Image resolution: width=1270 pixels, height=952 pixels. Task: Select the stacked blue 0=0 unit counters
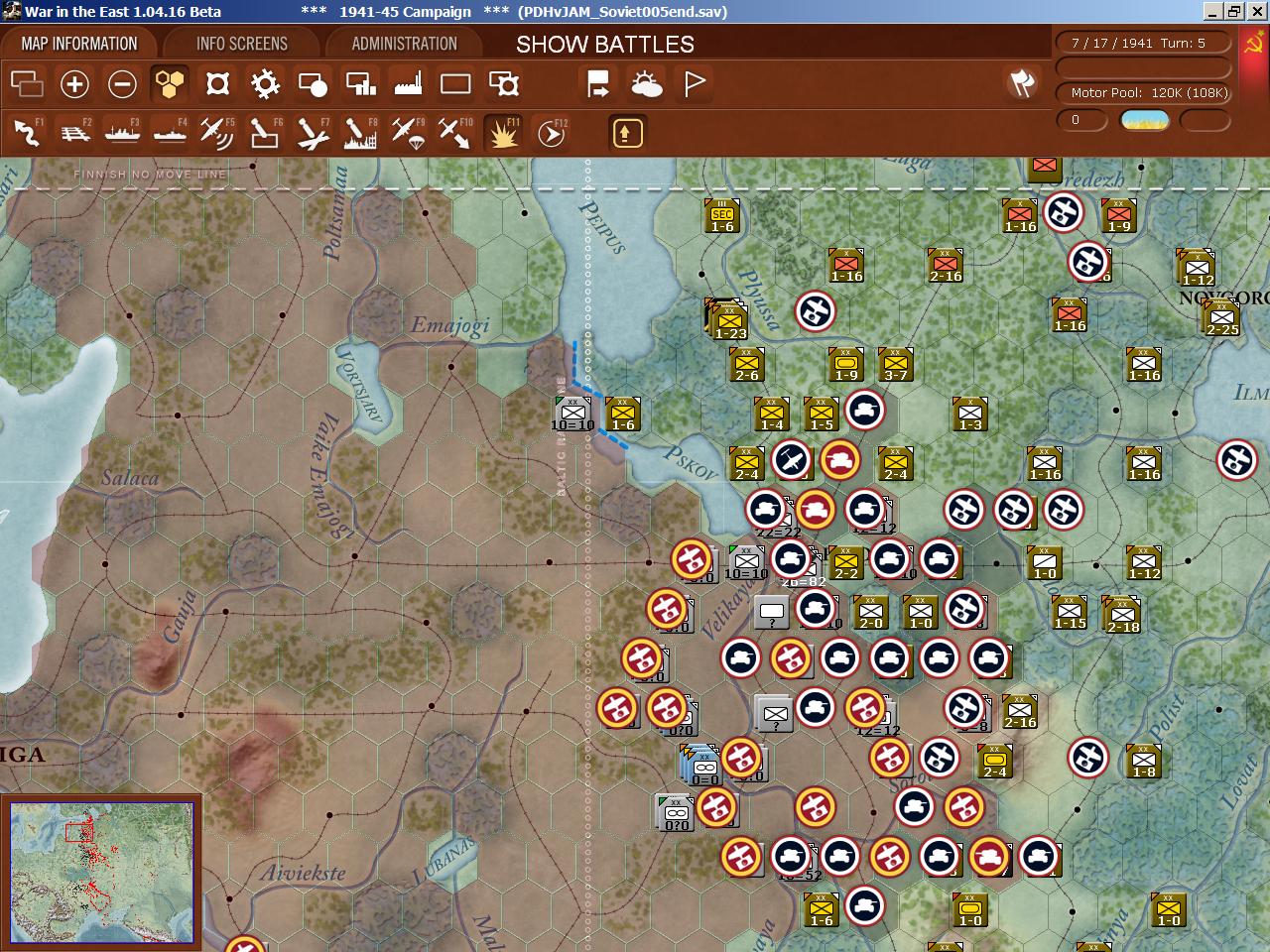(700, 764)
